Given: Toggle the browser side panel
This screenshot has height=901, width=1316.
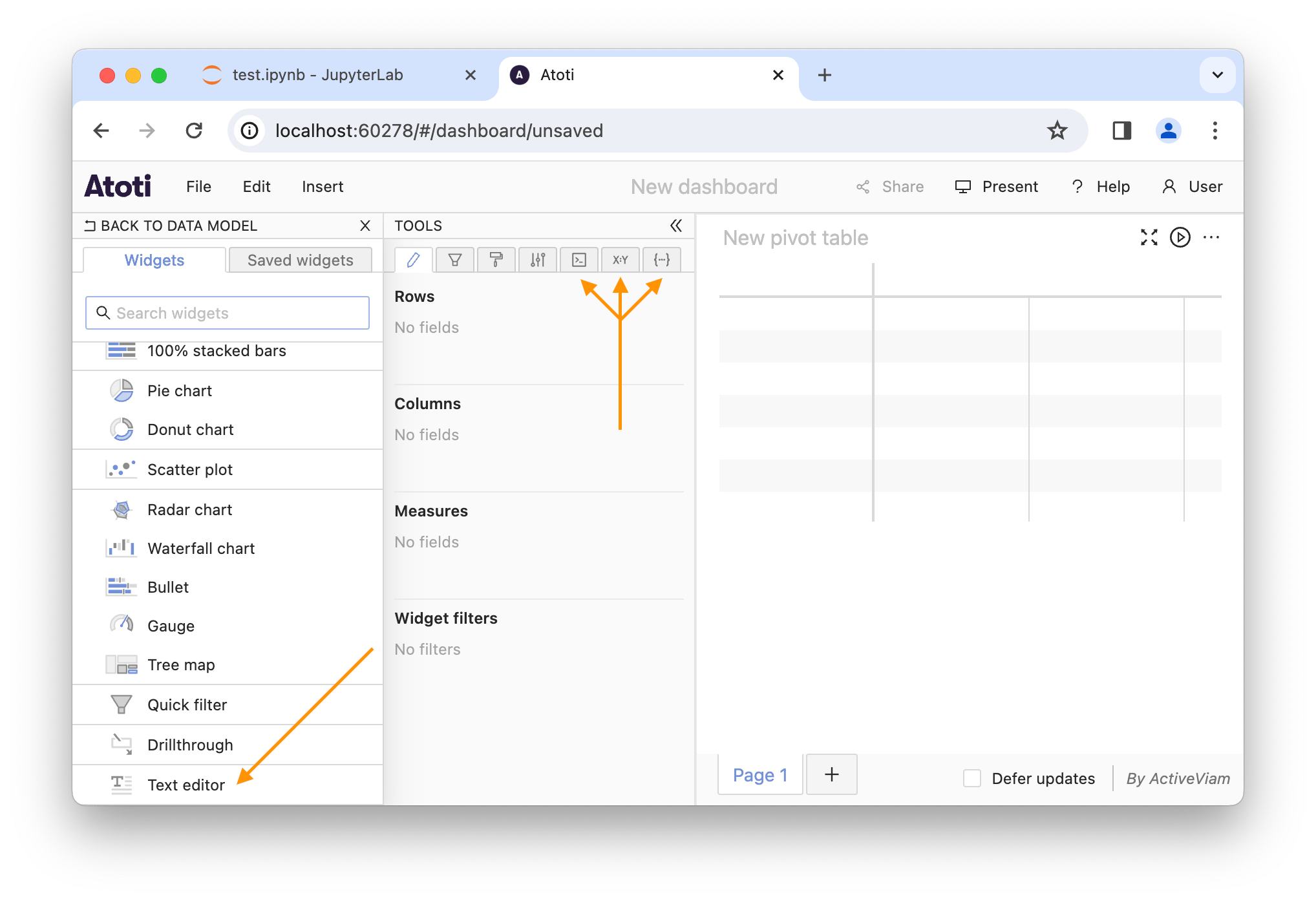Looking at the screenshot, I should point(1121,131).
